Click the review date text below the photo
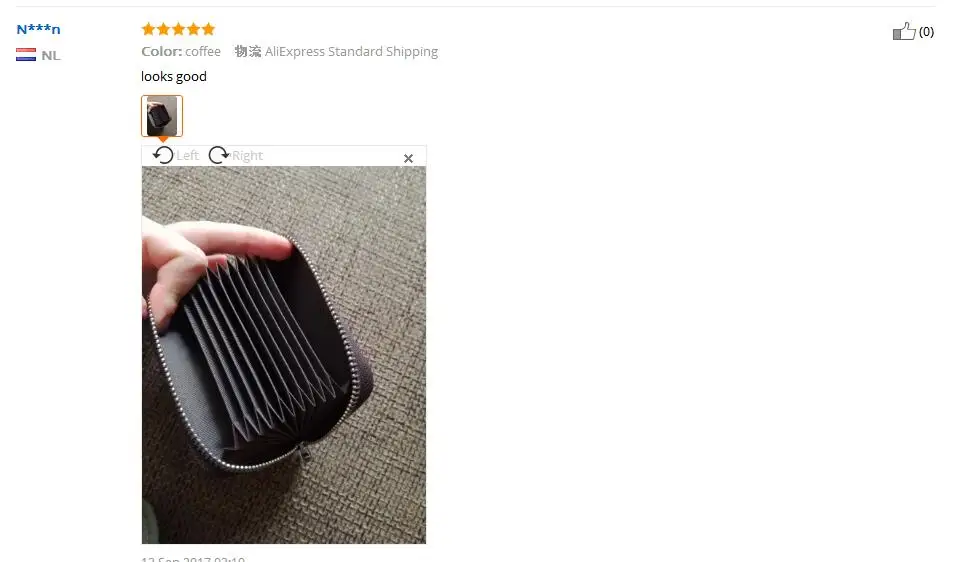Screen dimensions: 963x562 tap(193, 558)
